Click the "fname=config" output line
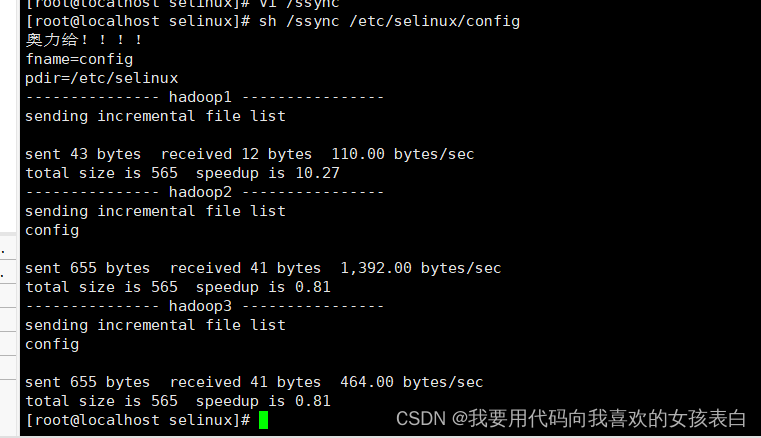 point(79,59)
